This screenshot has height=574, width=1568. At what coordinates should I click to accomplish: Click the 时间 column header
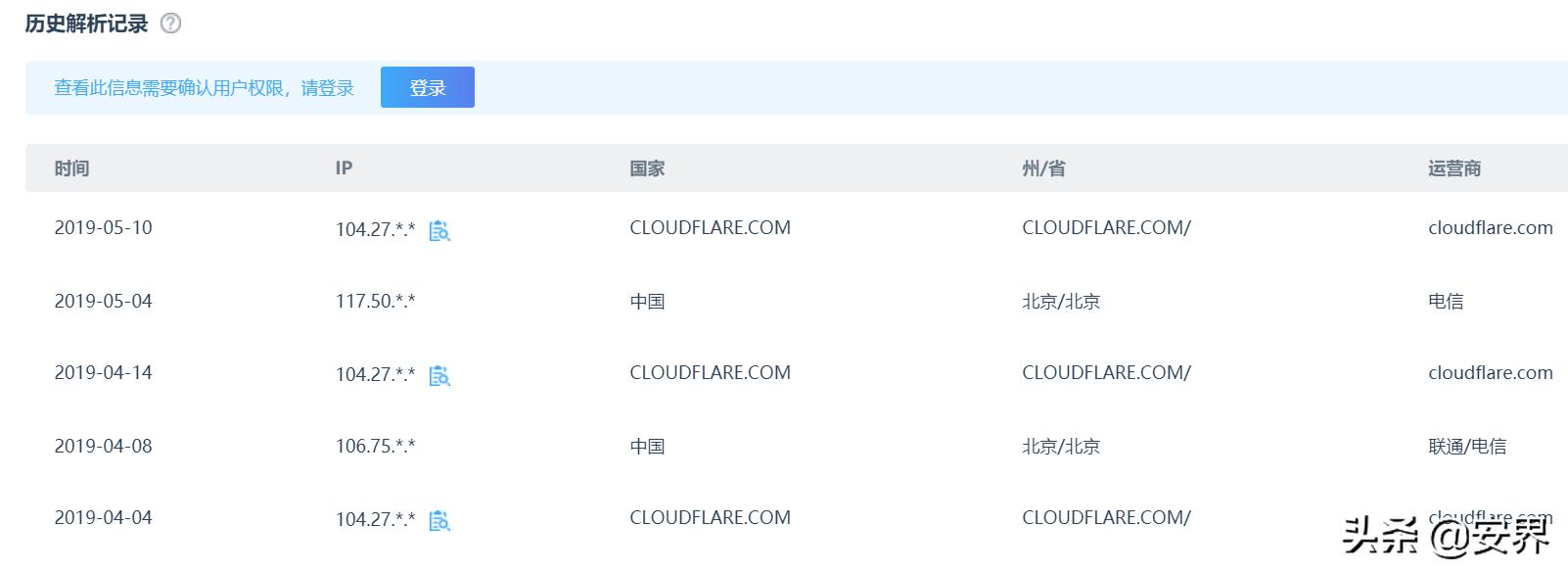pos(71,168)
